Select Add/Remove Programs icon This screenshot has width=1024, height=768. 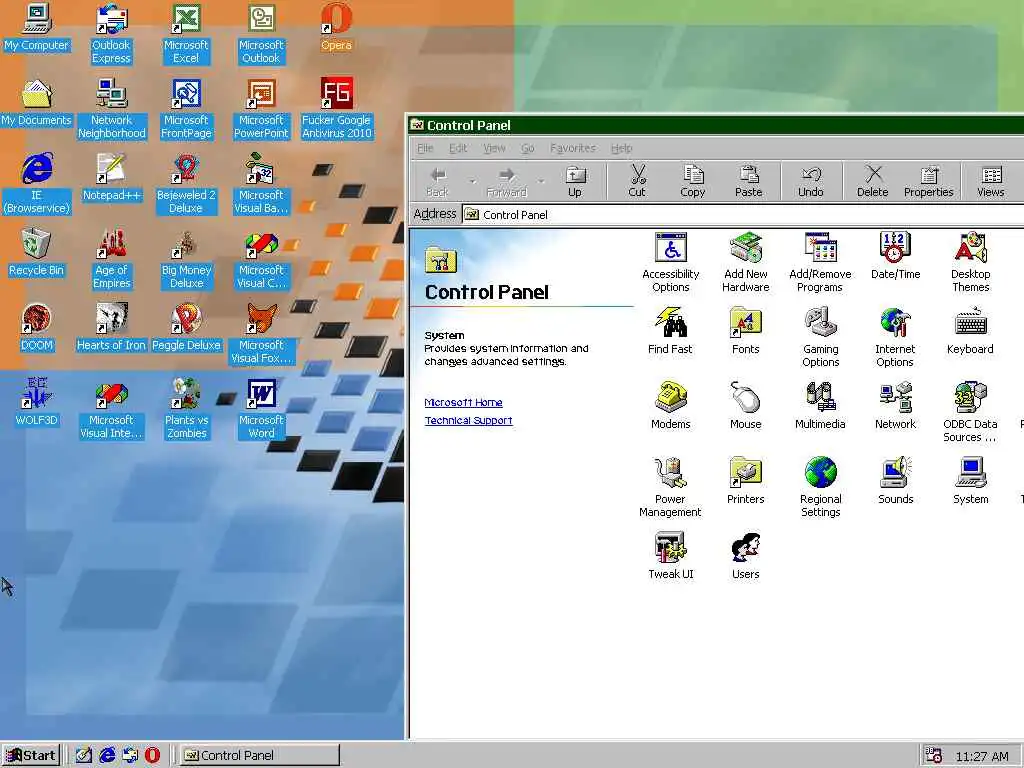(x=820, y=262)
